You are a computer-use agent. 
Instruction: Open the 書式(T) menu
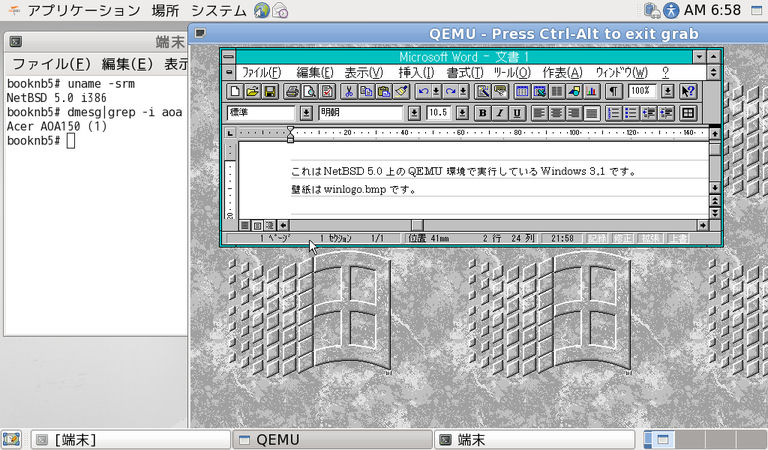pyautogui.click(x=465, y=73)
